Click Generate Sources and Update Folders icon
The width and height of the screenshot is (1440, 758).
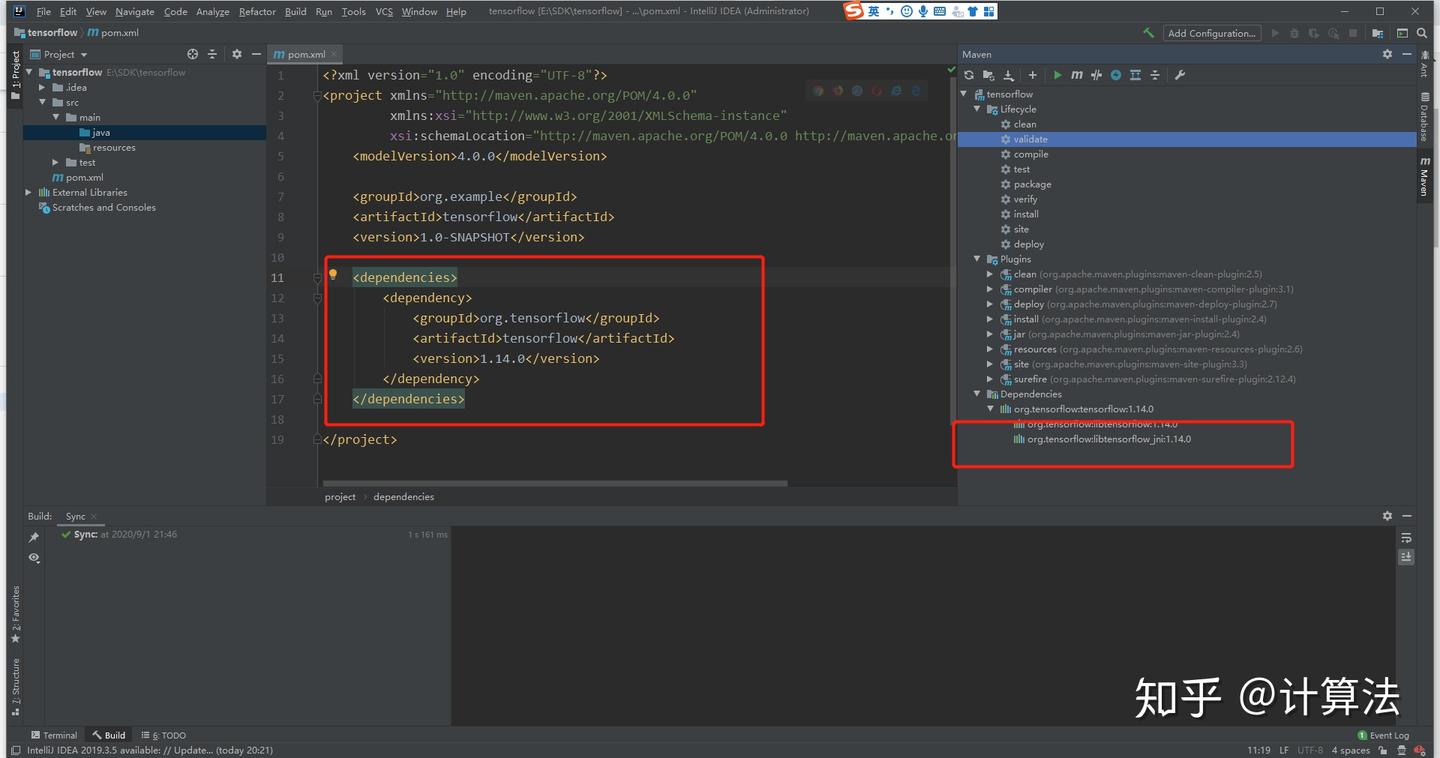(988, 75)
